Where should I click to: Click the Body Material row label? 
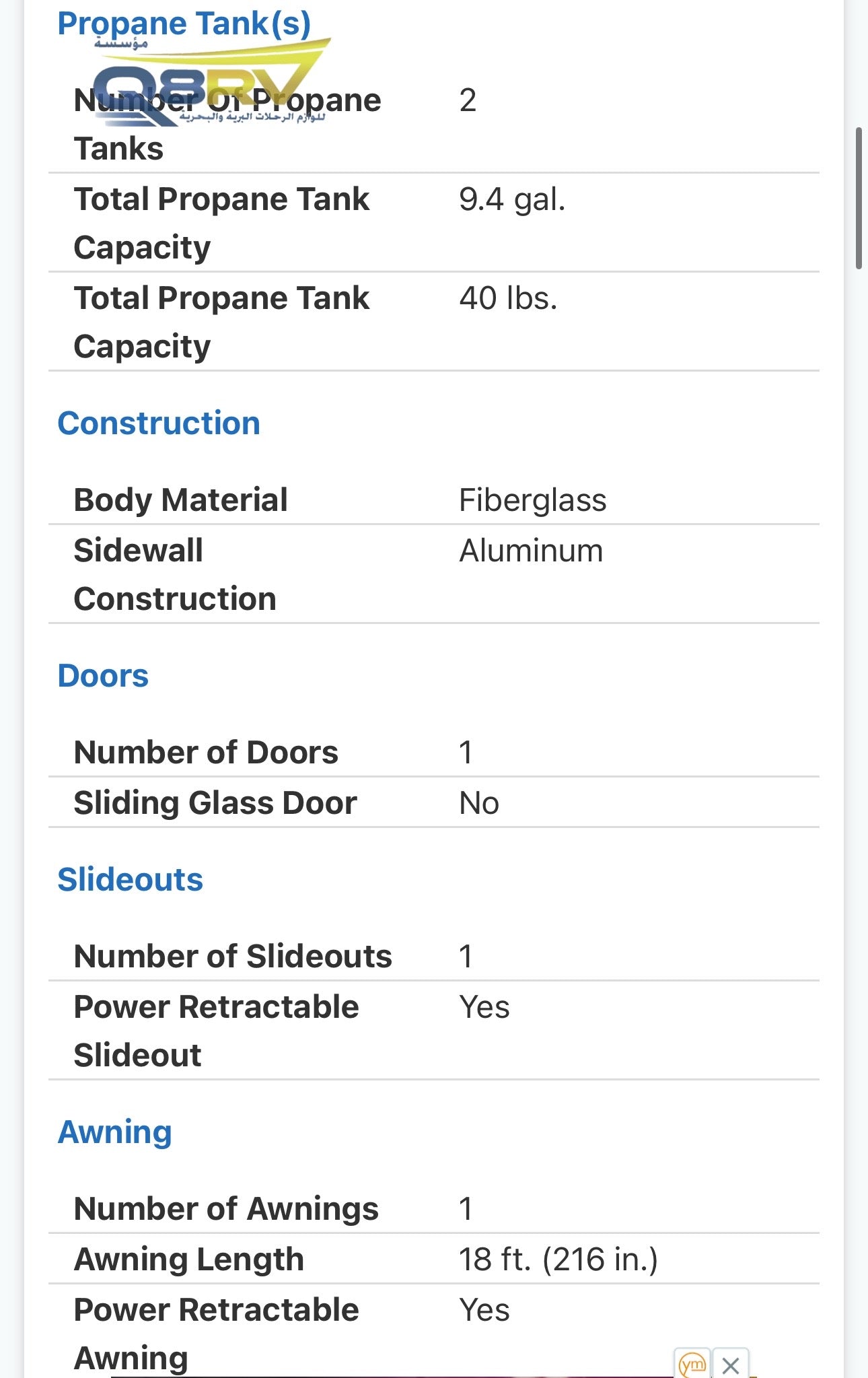[x=180, y=500]
